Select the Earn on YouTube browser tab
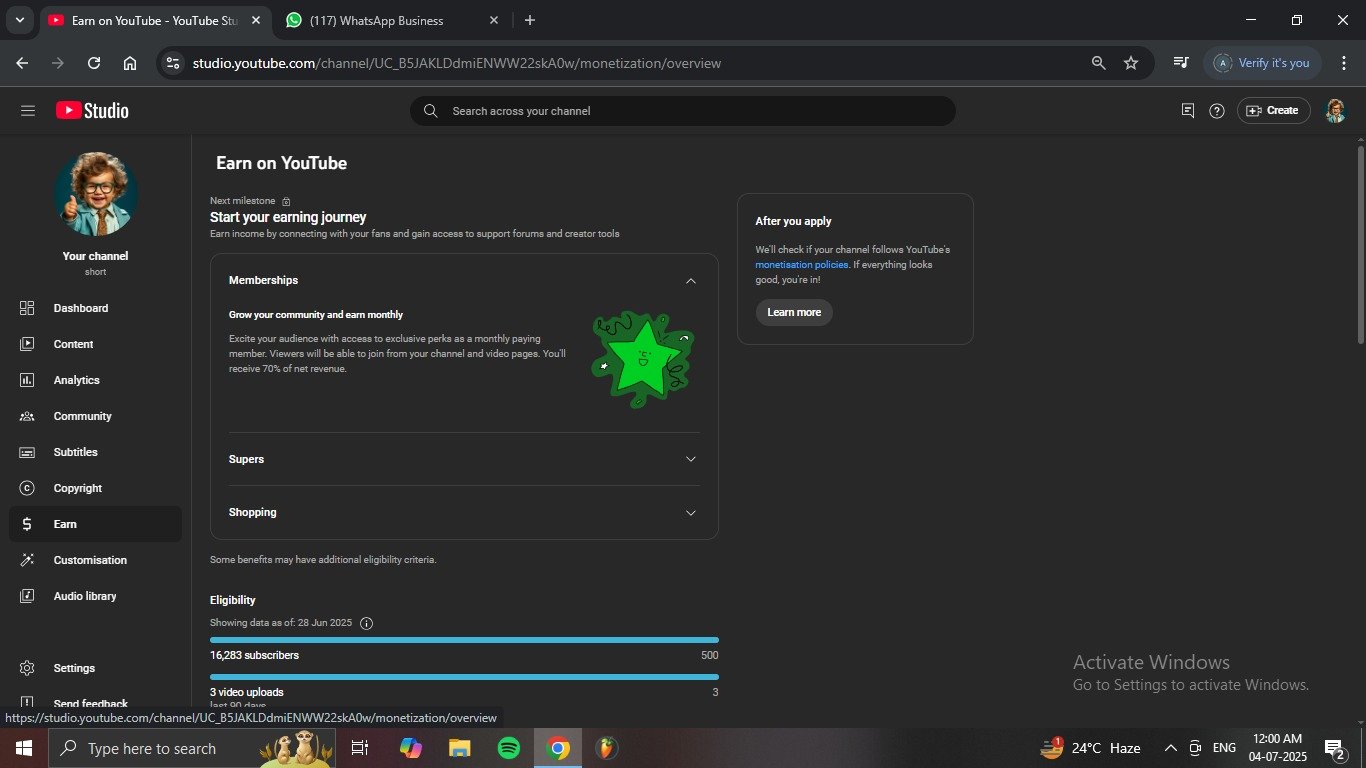The width and height of the screenshot is (1366, 768). click(155, 20)
